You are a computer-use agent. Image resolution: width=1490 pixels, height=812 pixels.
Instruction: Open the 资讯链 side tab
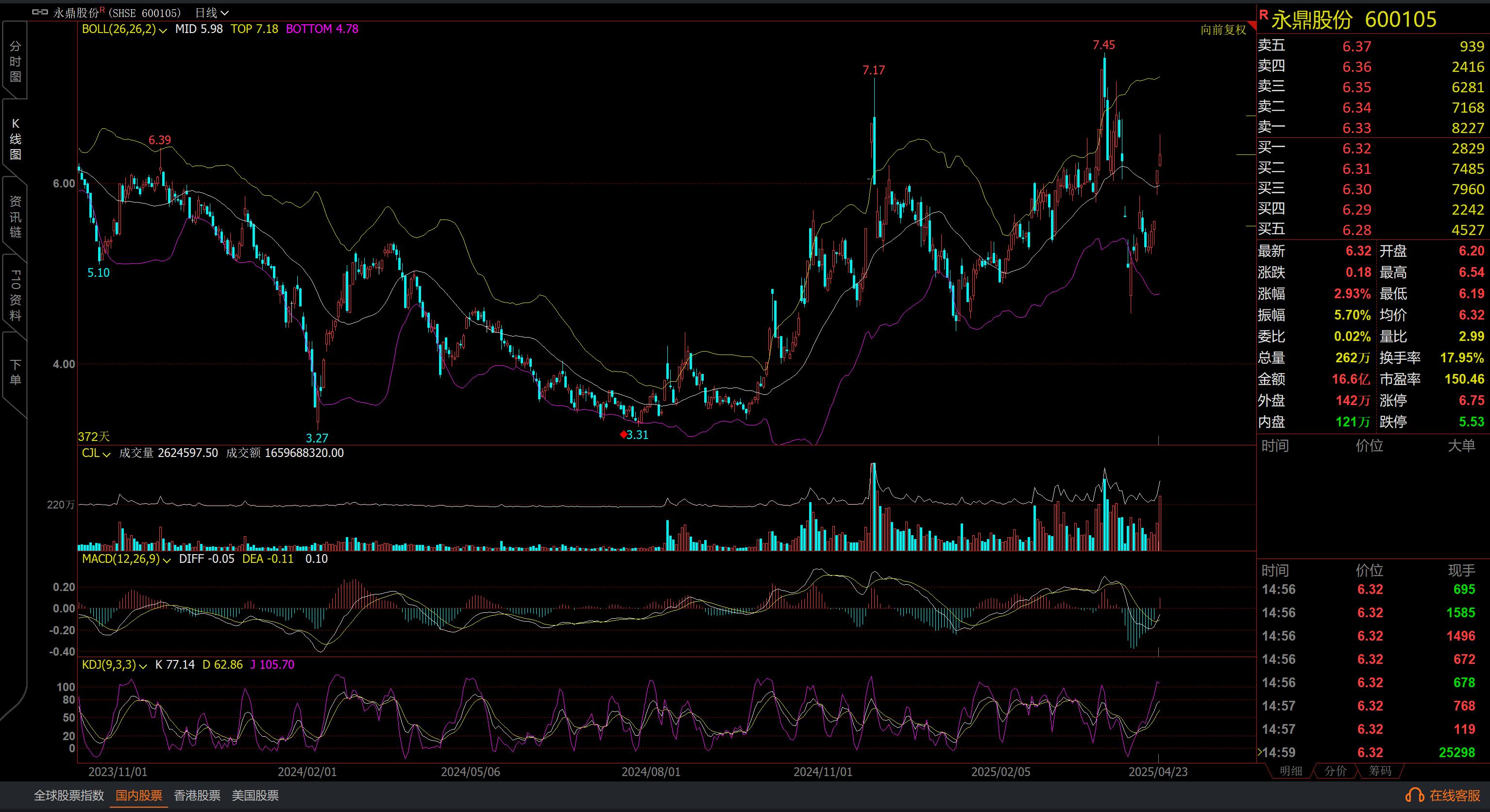point(15,216)
